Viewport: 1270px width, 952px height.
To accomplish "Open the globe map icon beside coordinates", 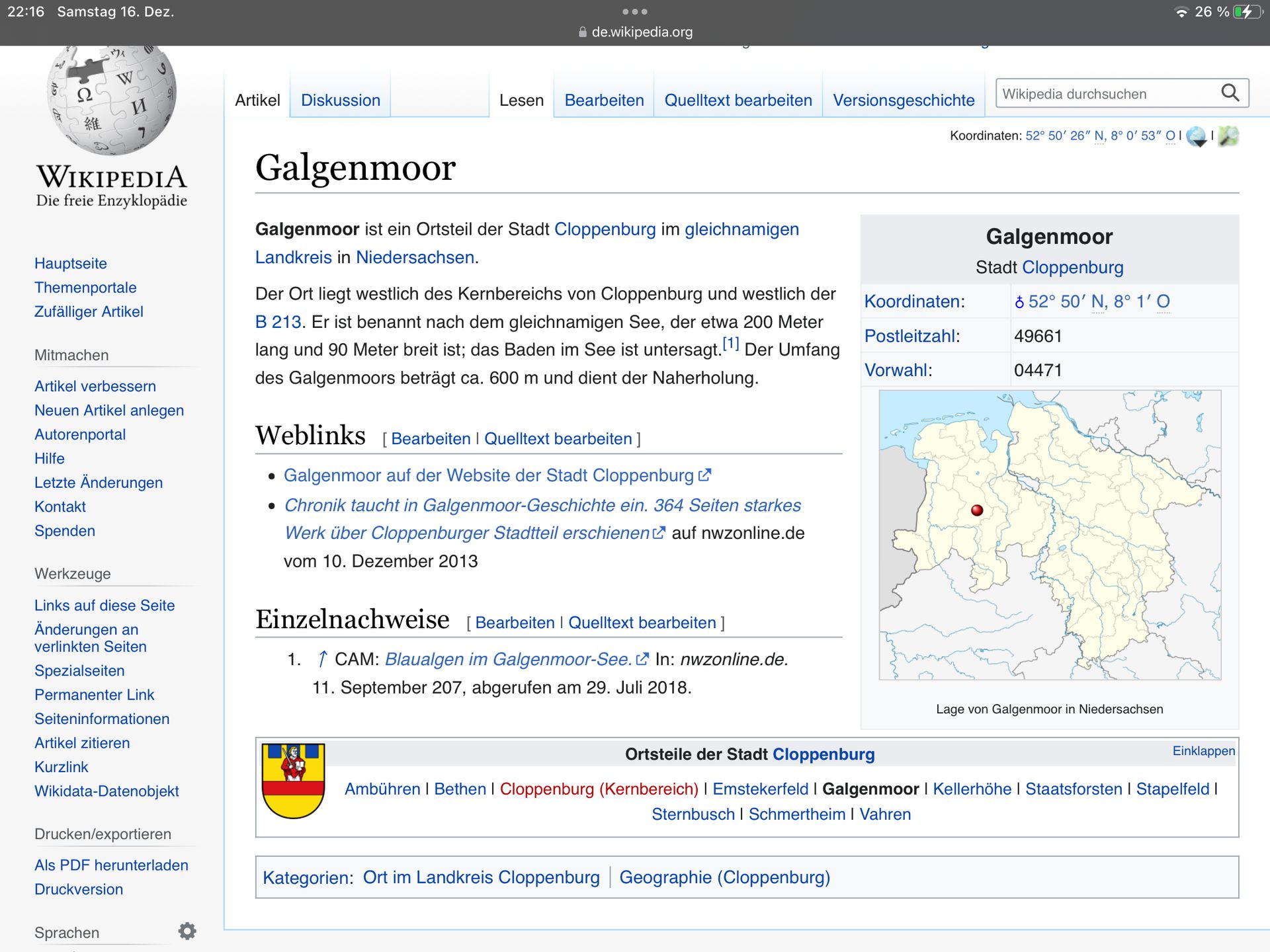I will [1197, 136].
